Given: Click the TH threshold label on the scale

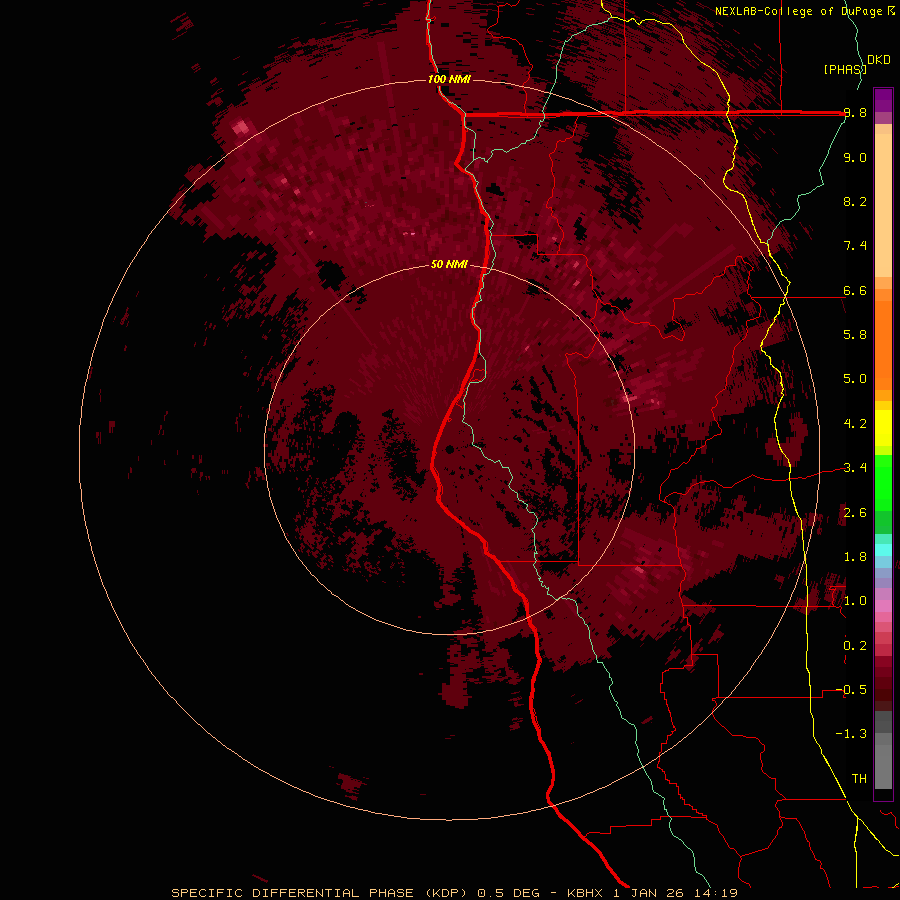Looking at the screenshot, I should tap(859, 779).
